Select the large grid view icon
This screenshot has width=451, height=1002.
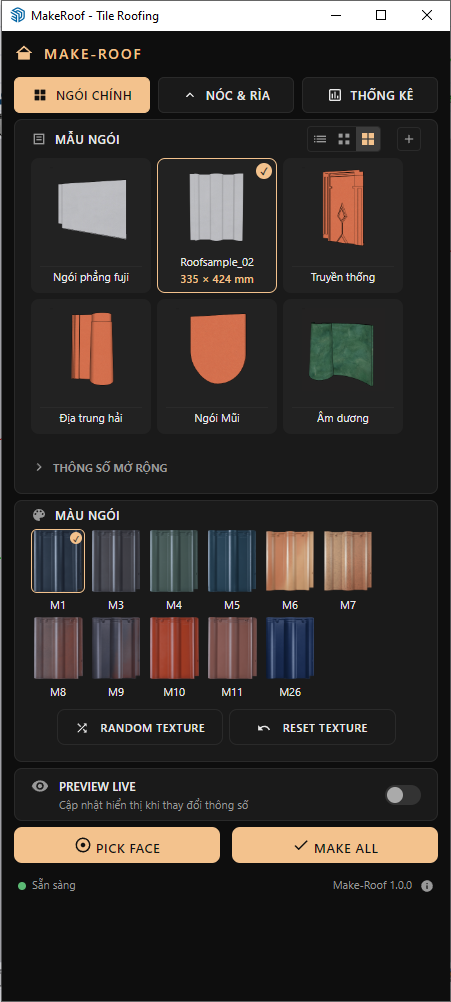(x=368, y=139)
